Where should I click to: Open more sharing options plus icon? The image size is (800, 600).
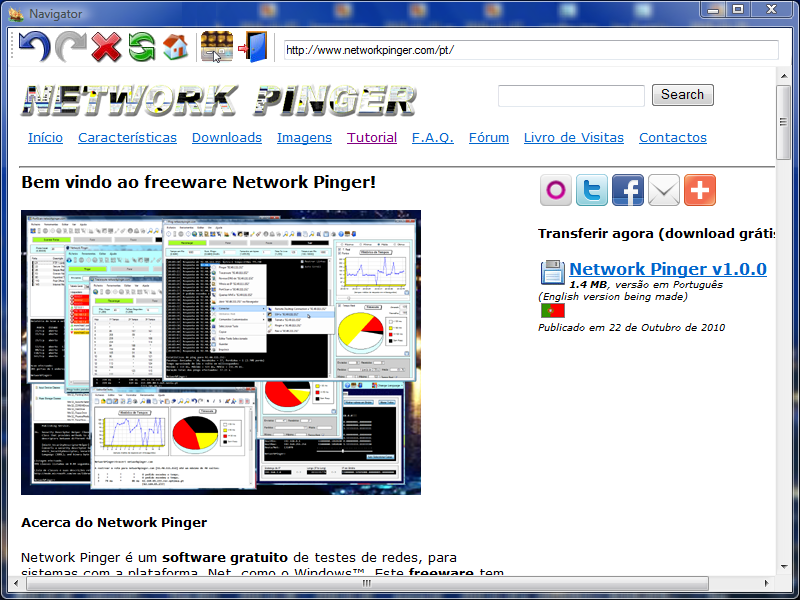click(699, 190)
